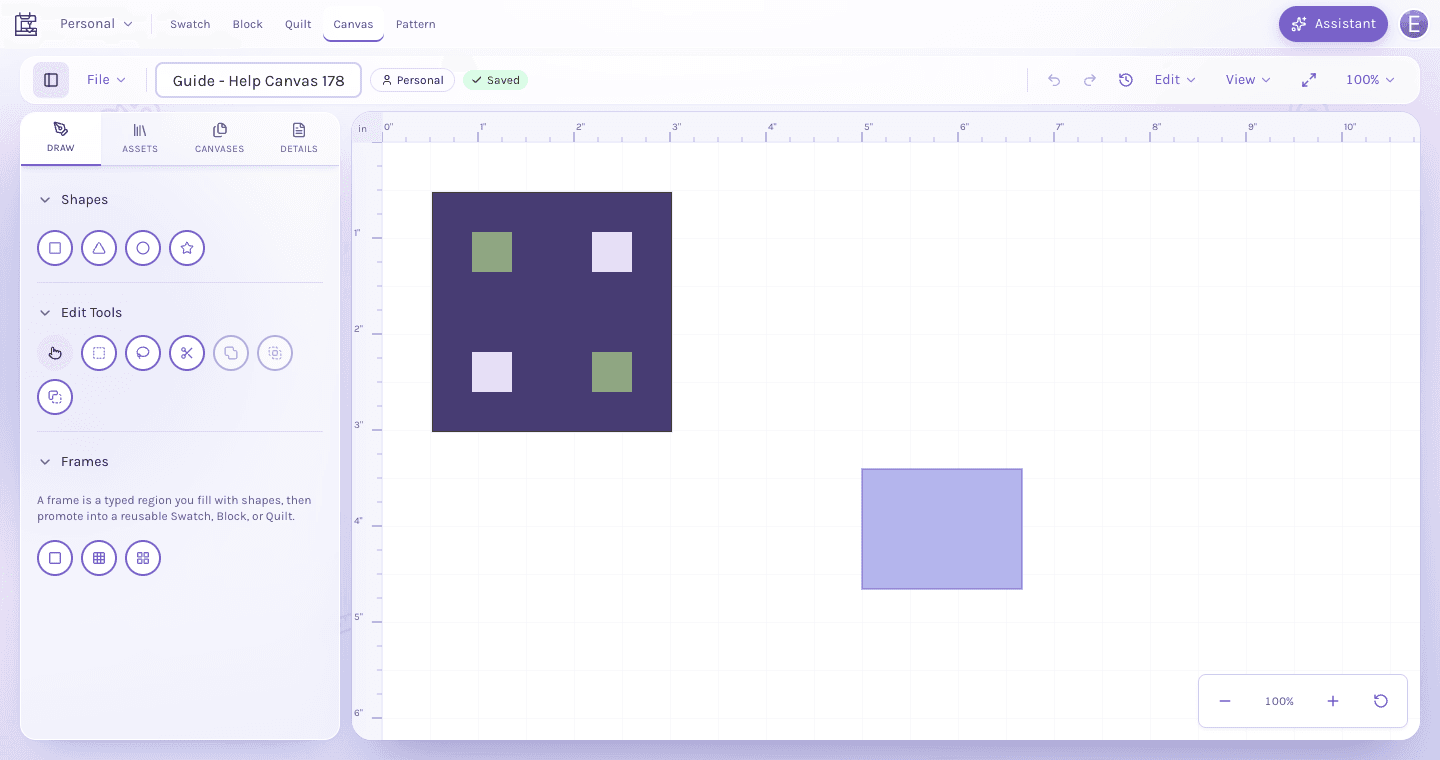The height and width of the screenshot is (760, 1440).
Task: Add the three-by-three grid frame
Action: (x=99, y=558)
